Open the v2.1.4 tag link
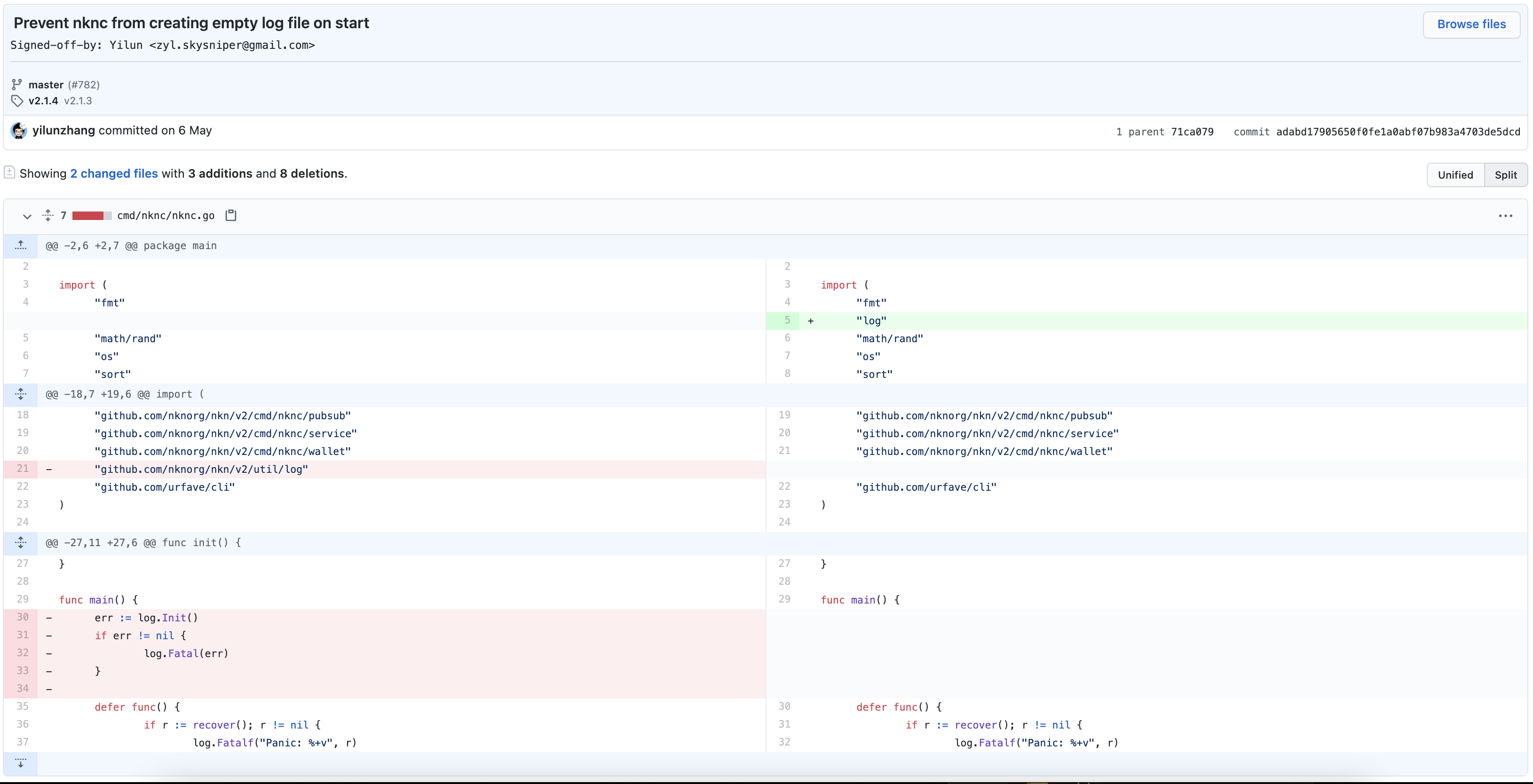1533x784 pixels. pos(43,101)
